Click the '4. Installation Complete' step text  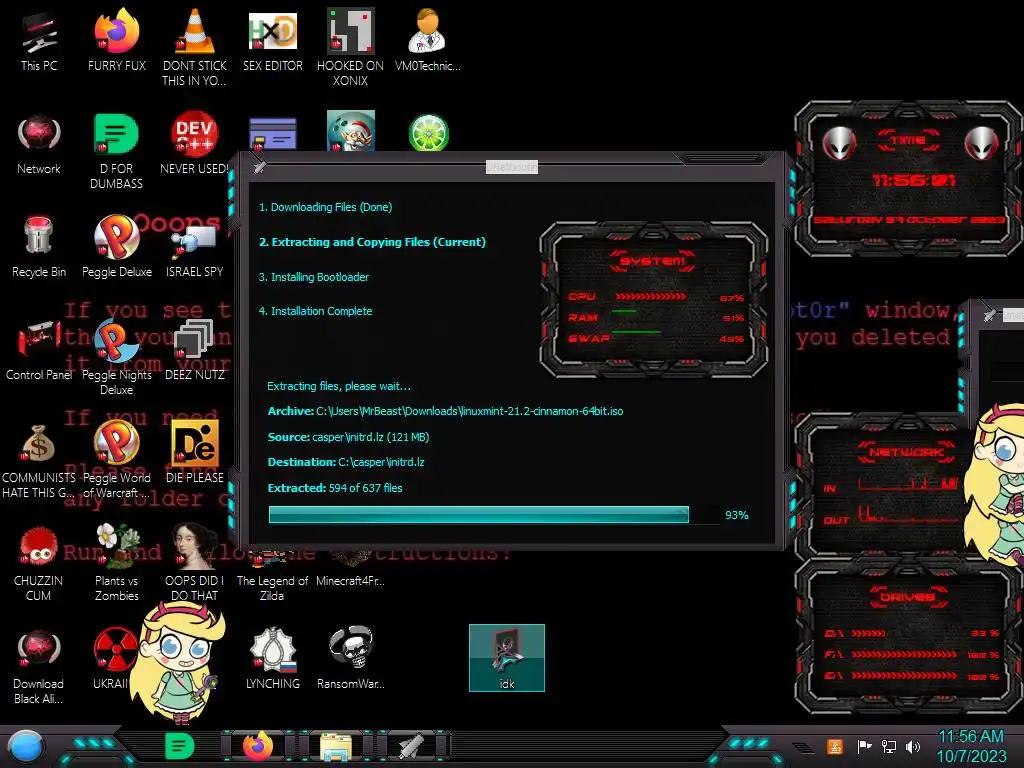point(315,311)
